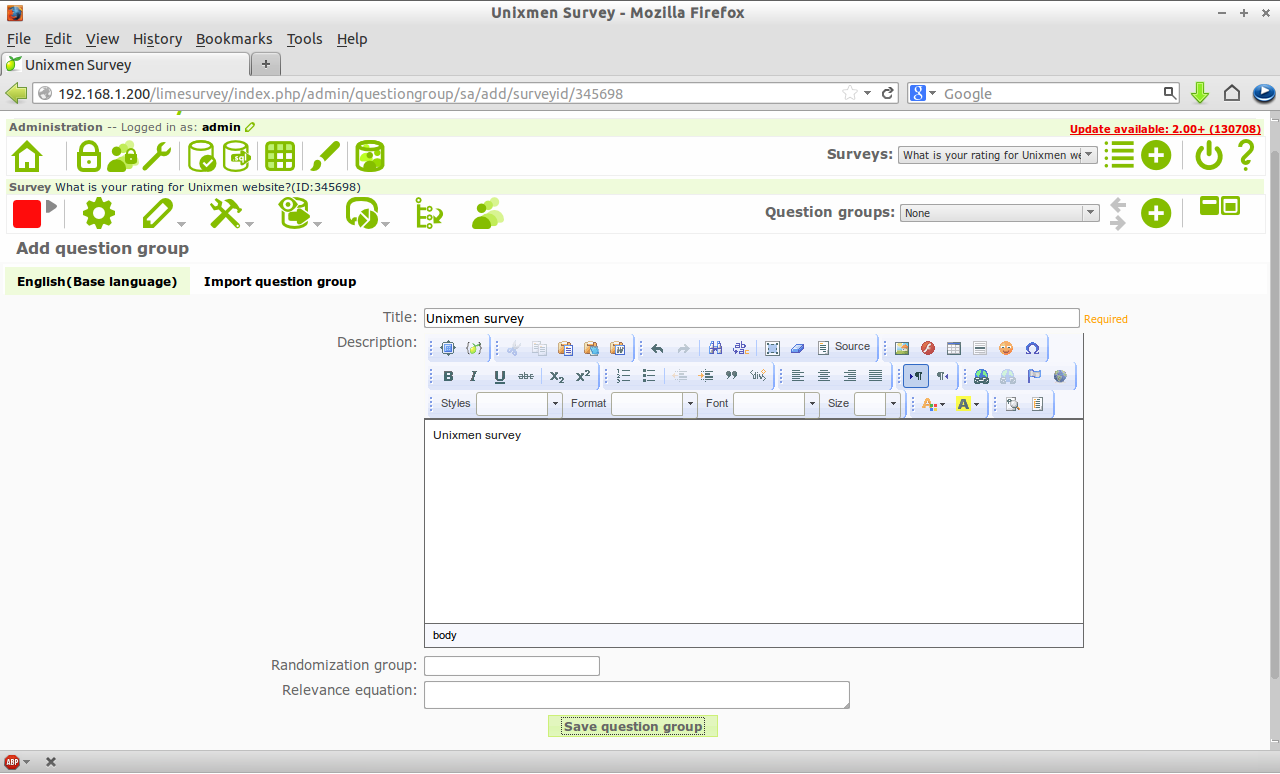Click the Save question group button
Image resolution: width=1280 pixels, height=774 pixels.
(x=633, y=727)
